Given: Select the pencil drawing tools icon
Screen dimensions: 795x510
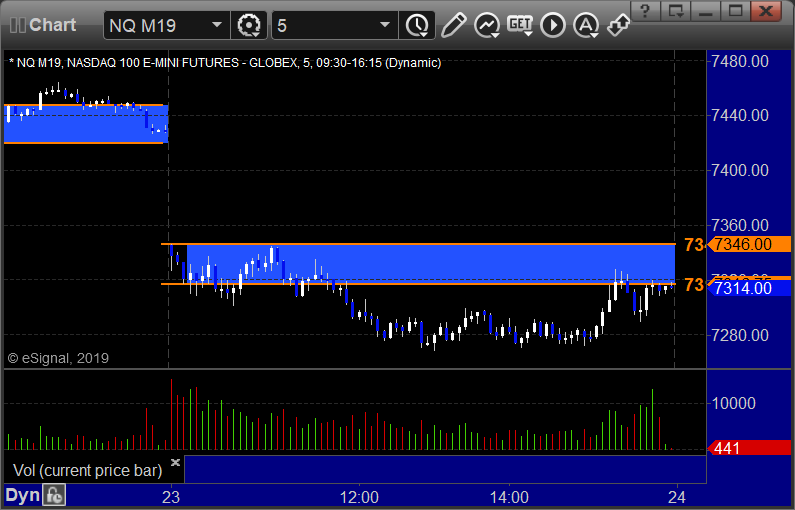Looking at the screenshot, I should (453, 25).
